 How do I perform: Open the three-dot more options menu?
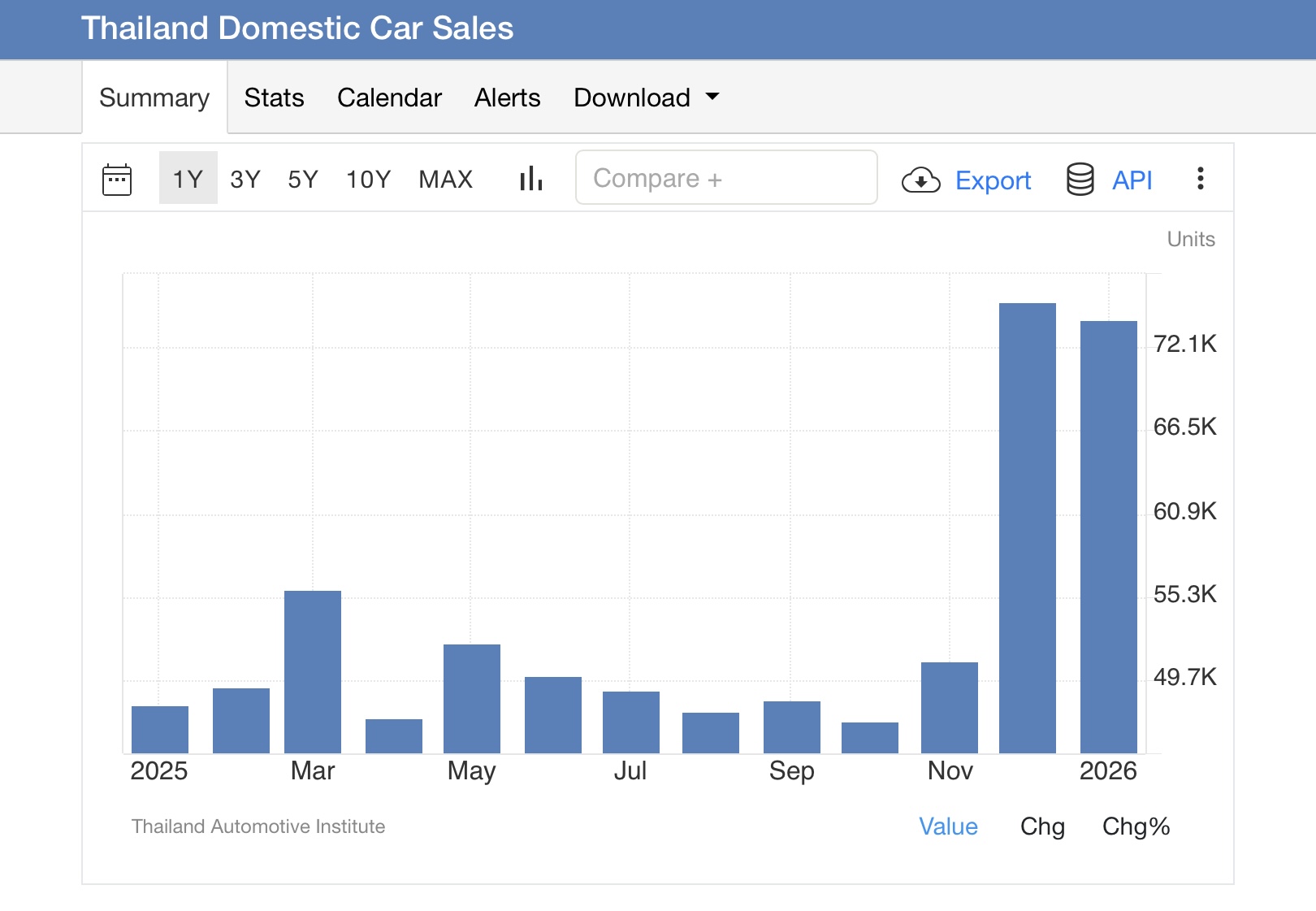pos(1200,179)
